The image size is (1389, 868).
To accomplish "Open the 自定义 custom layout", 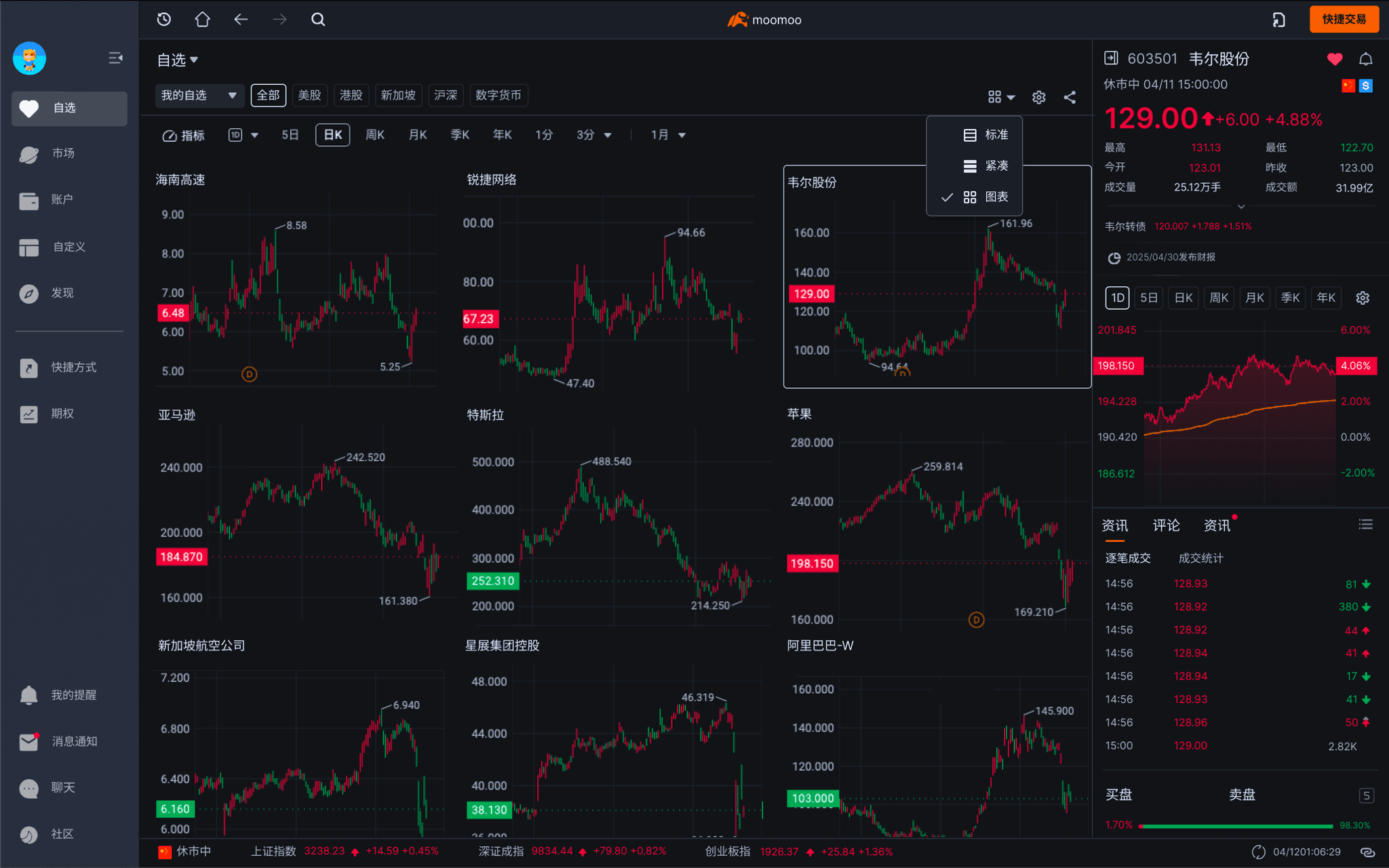I will 69,247.
